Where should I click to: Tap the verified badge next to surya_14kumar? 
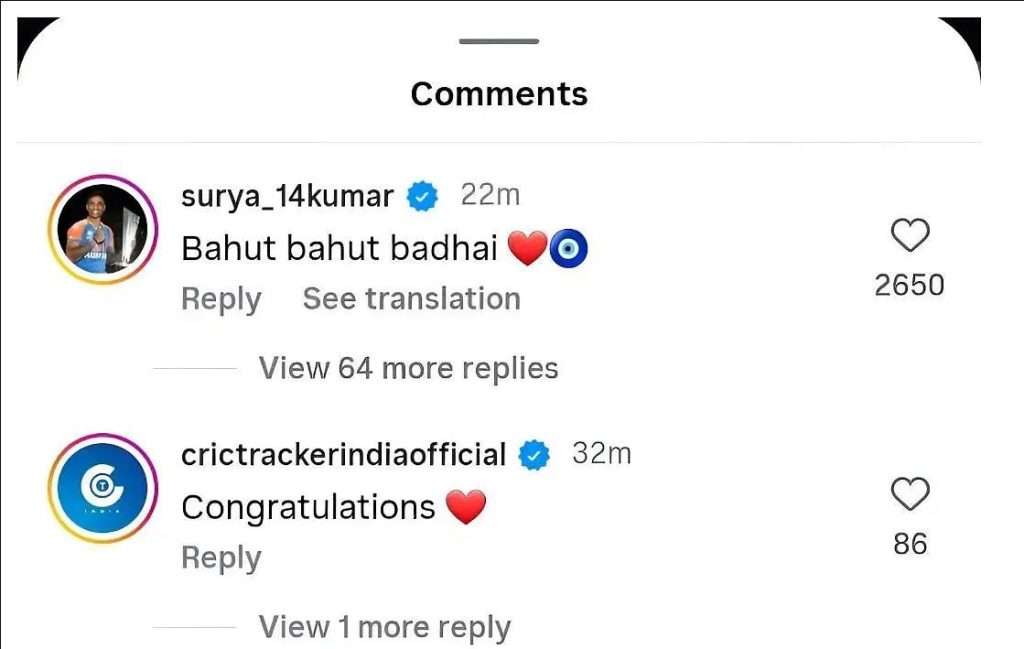[423, 196]
